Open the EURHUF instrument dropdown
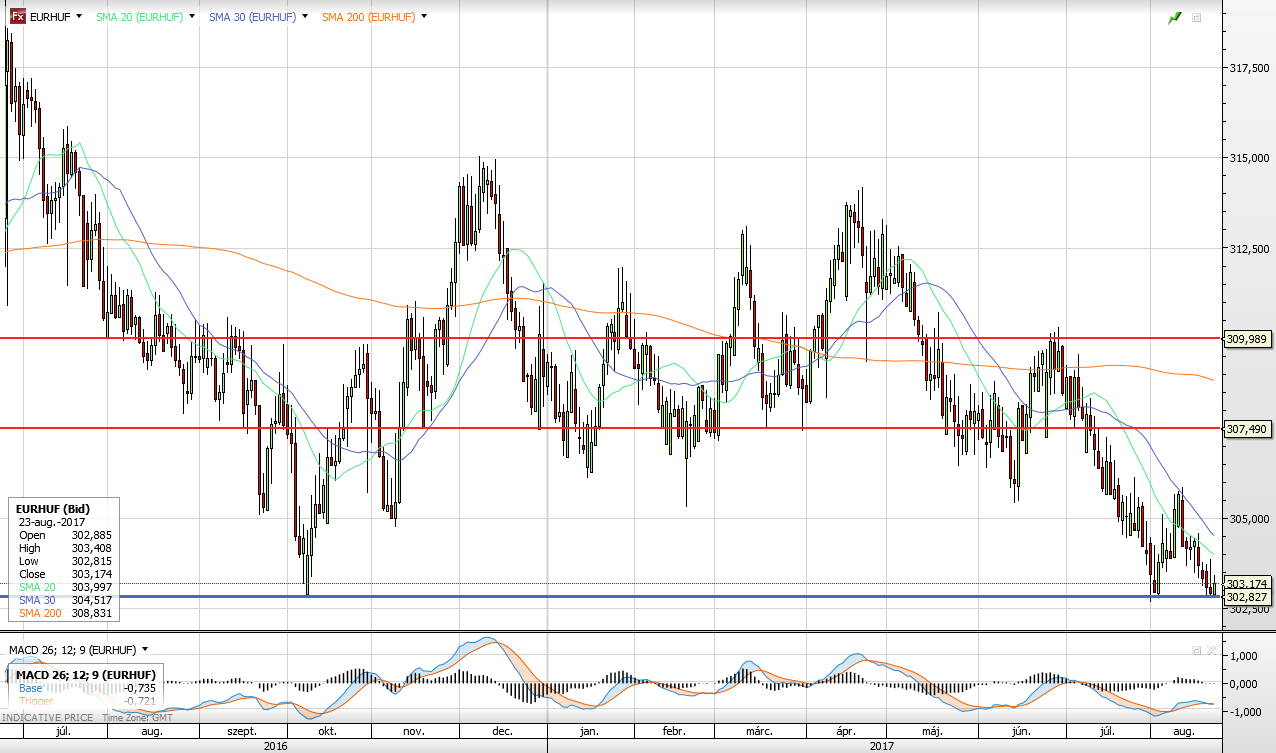Image resolution: width=1276 pixels, height=753 pixels. coord(80,17)
